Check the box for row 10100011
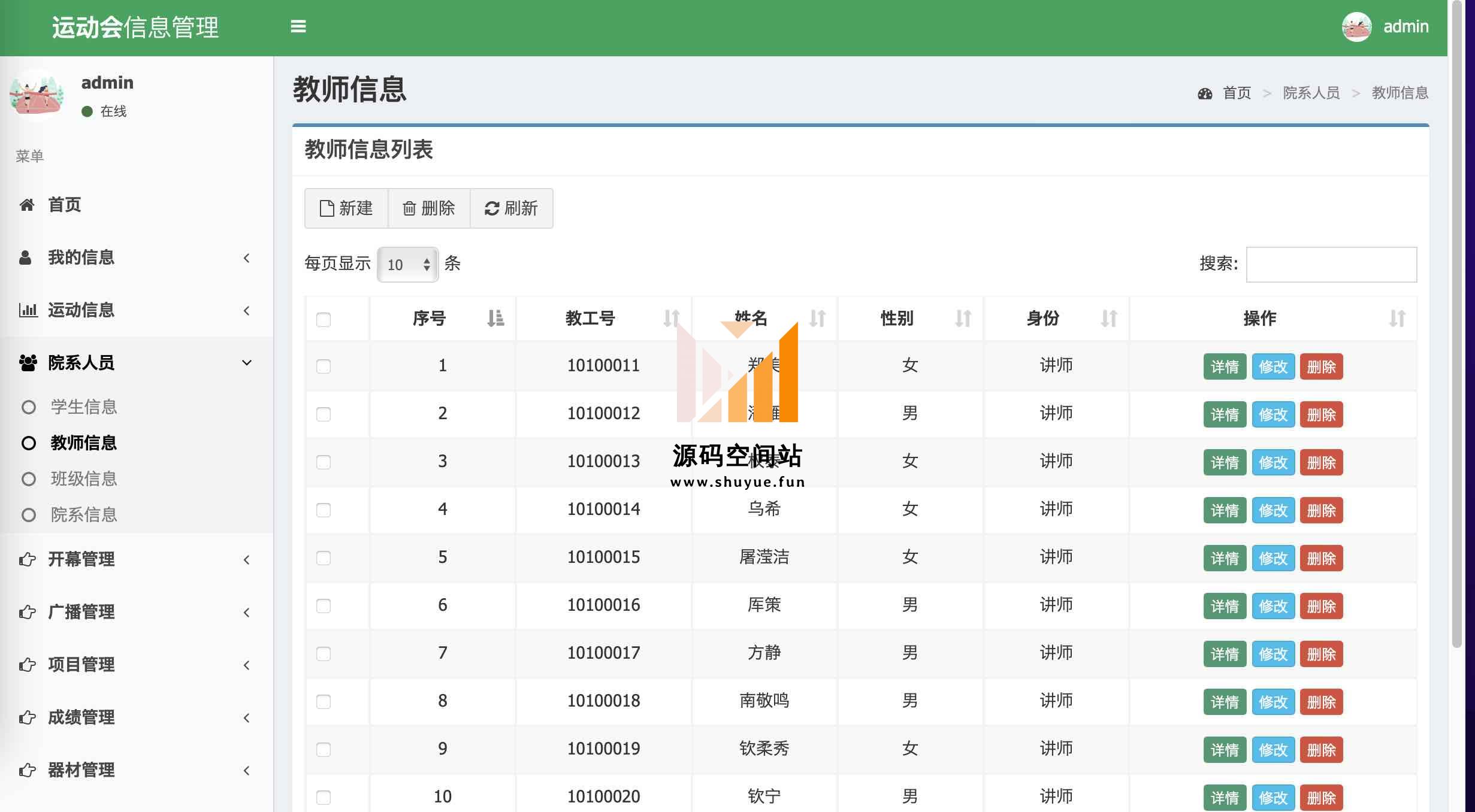The height and width of the screenshot is (812, 1475). click(324, 366)
